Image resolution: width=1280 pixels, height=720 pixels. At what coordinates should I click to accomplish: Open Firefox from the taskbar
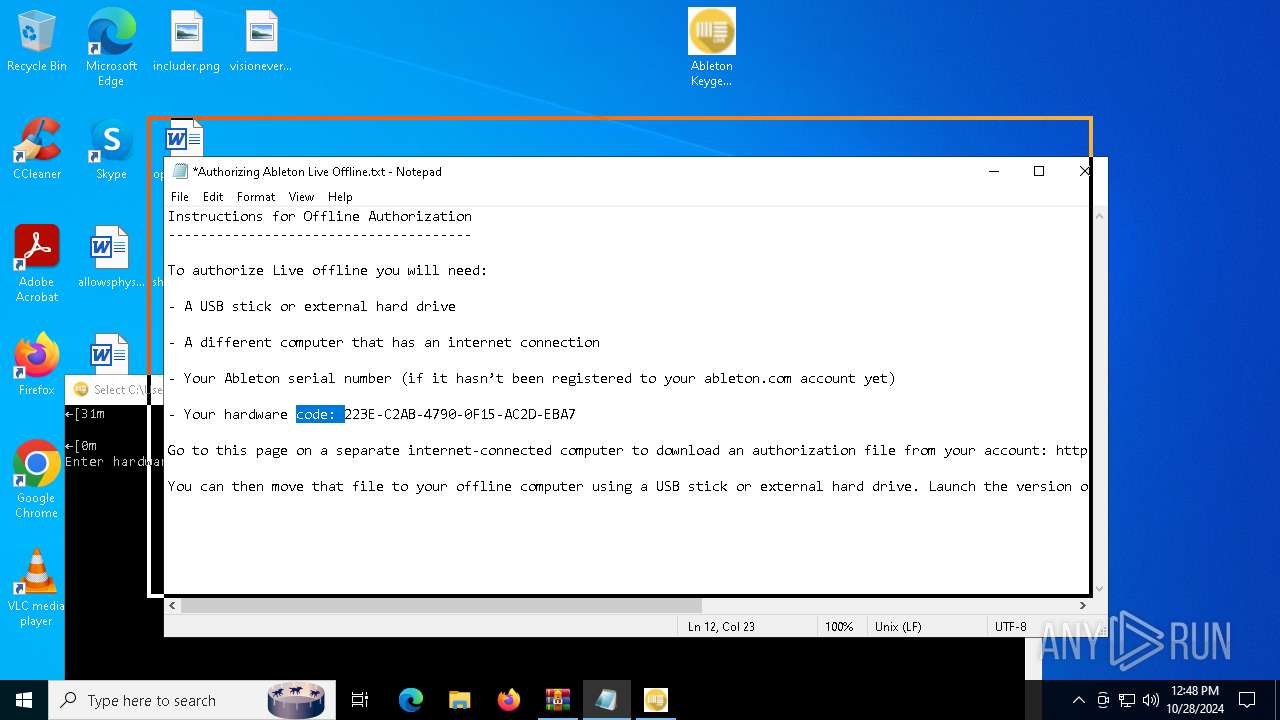pos(508,700)
